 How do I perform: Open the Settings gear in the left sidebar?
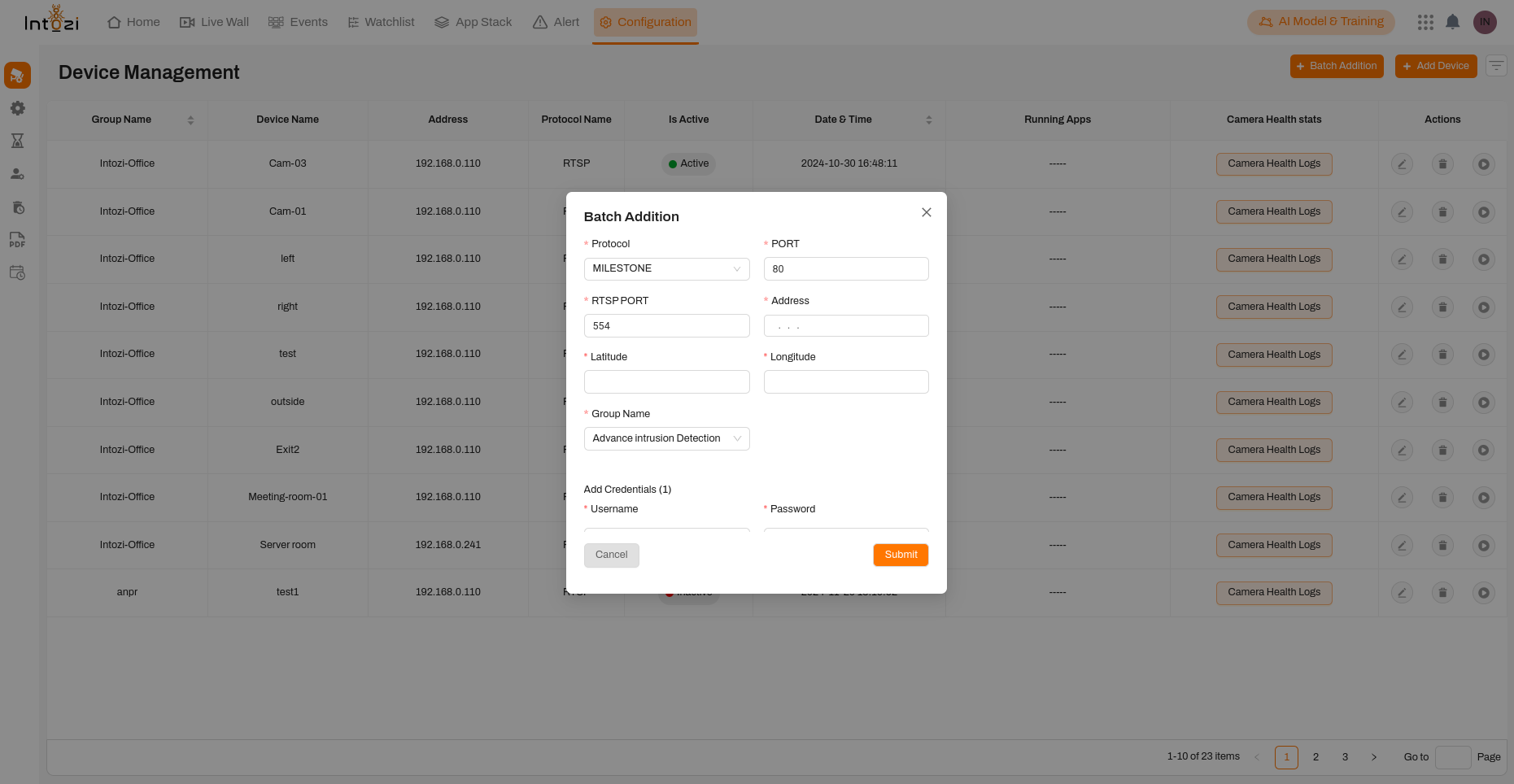point(17,108)
